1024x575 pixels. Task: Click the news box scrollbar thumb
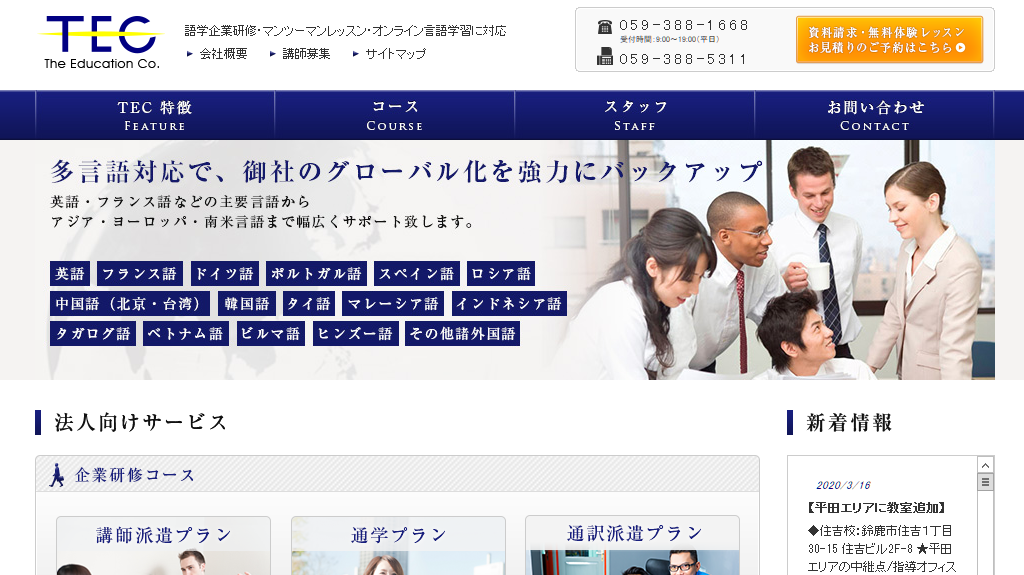pos(985,482)
